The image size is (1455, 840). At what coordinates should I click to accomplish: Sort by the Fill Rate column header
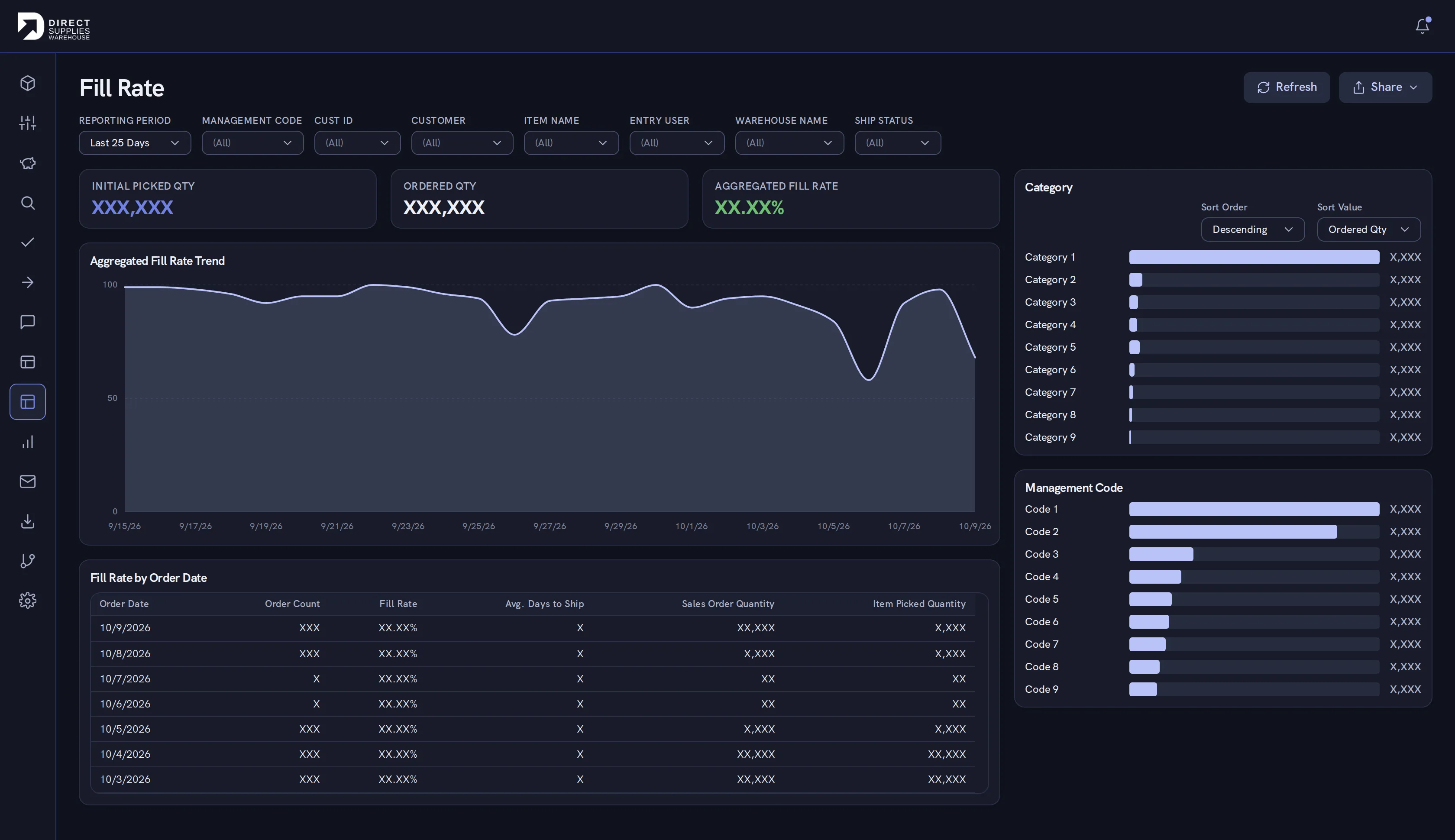398,604
